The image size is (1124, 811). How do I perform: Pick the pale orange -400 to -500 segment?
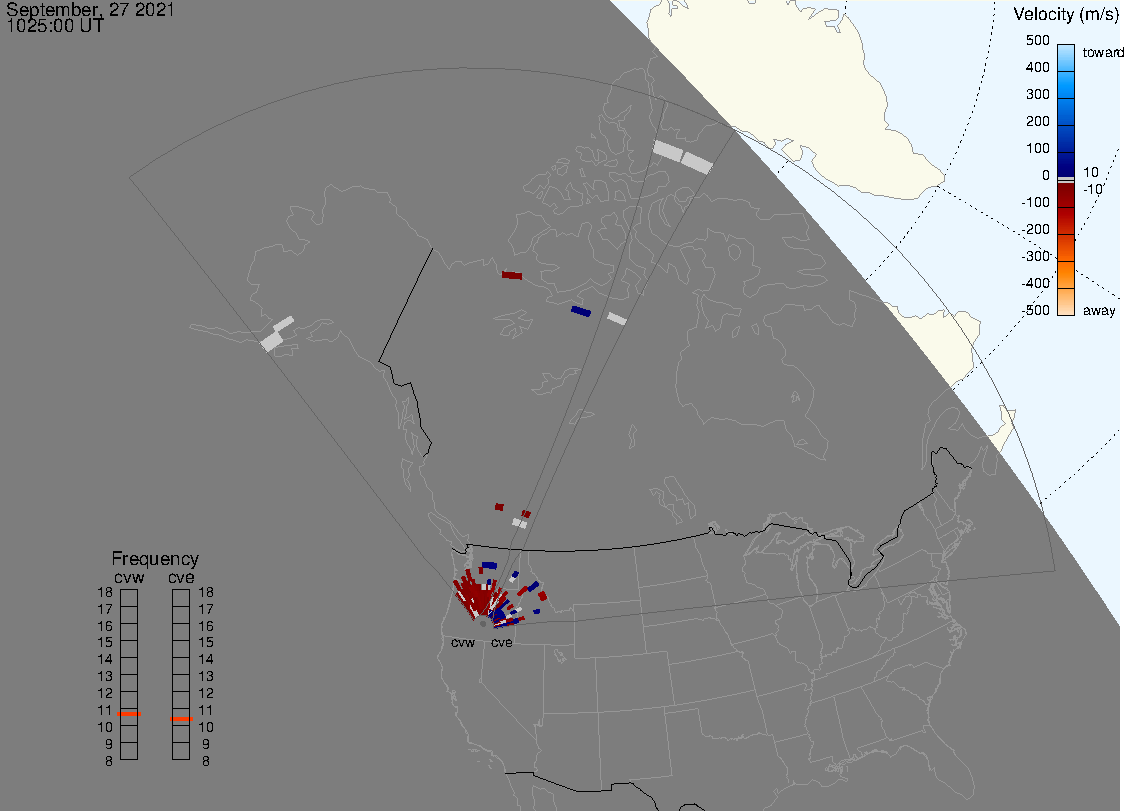point(1066,302)
